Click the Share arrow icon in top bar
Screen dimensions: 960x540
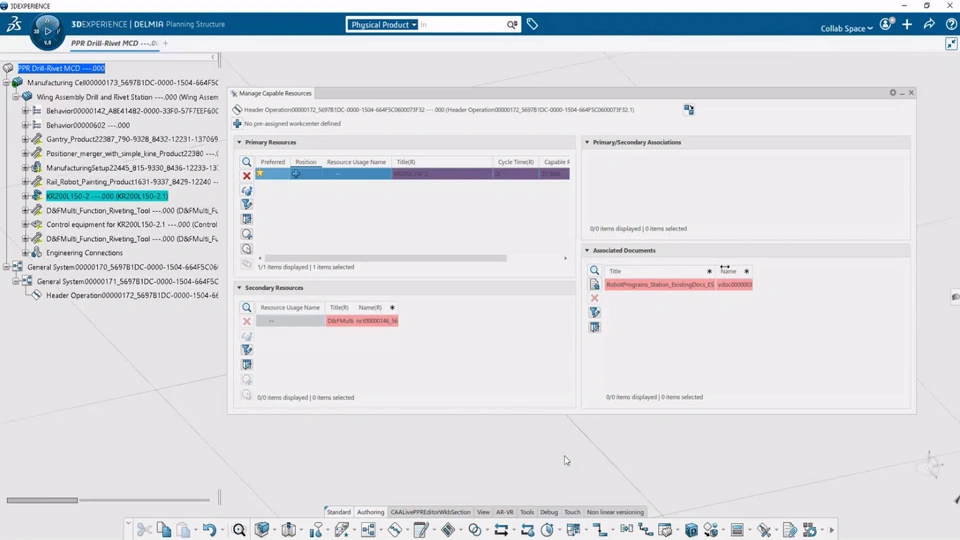click(929, 24)
